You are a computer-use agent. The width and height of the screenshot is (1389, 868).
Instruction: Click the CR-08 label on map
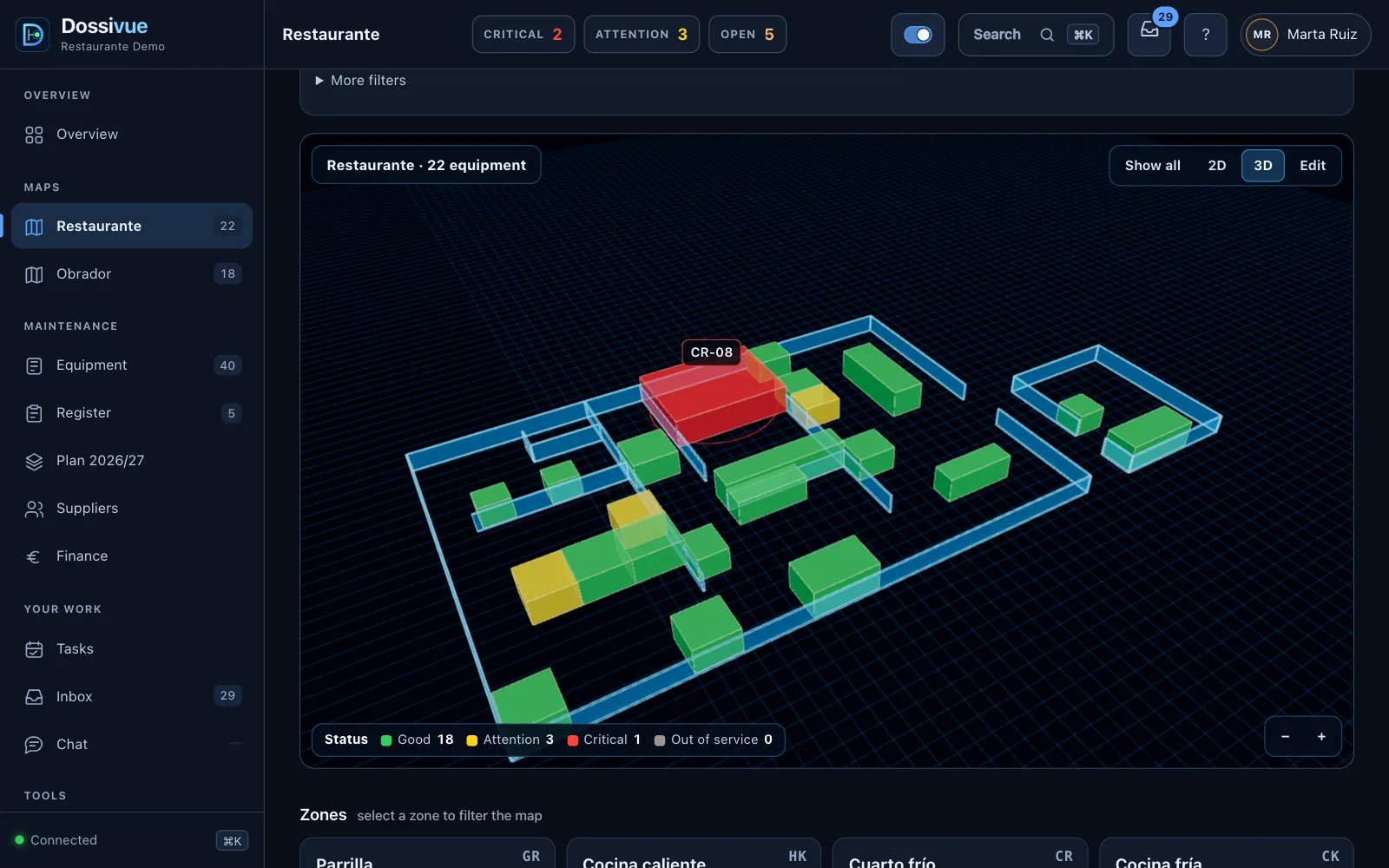tap(712, 352)
